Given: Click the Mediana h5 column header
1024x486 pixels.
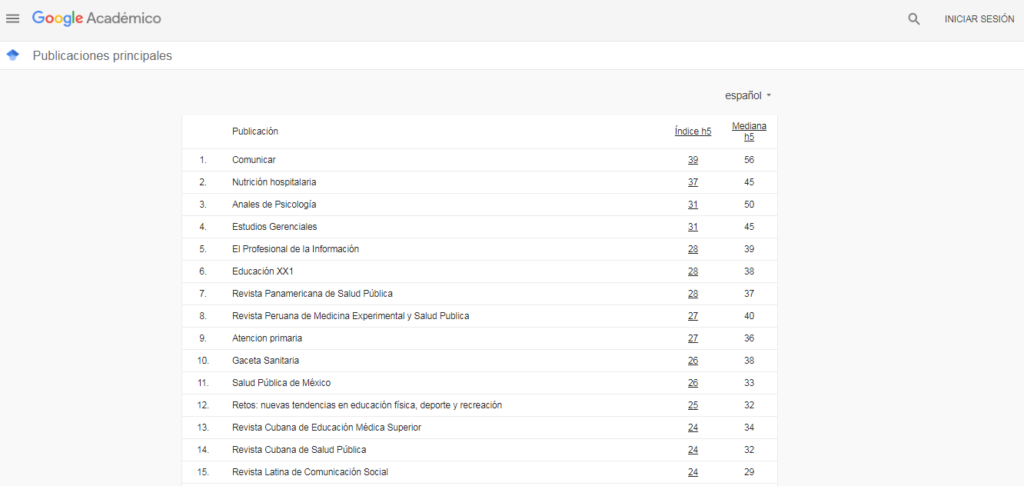Looking at the screenshot, I should coord(749,131).
